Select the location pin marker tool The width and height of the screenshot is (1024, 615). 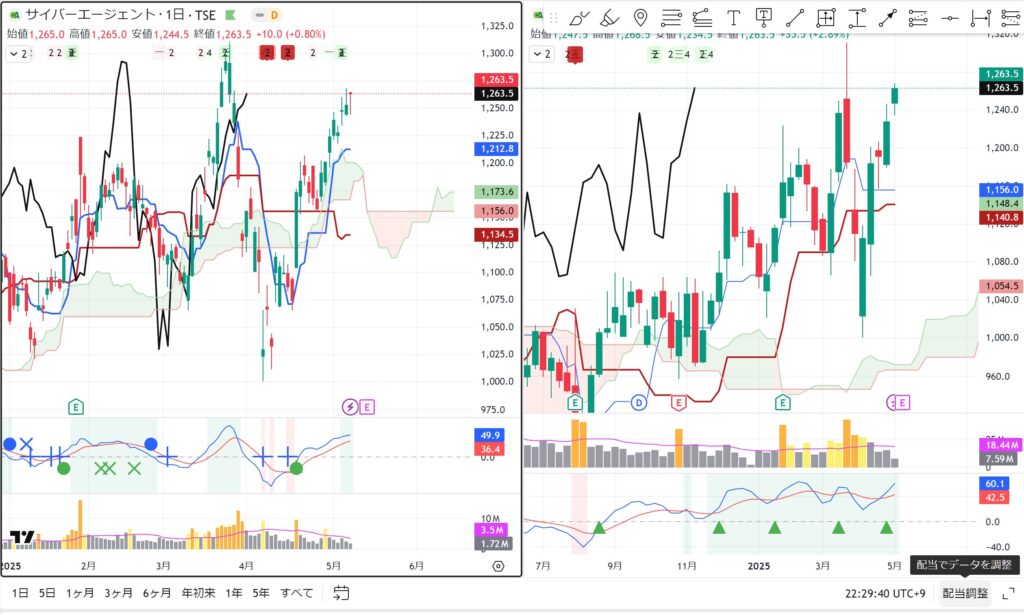[x=641, y=18]
